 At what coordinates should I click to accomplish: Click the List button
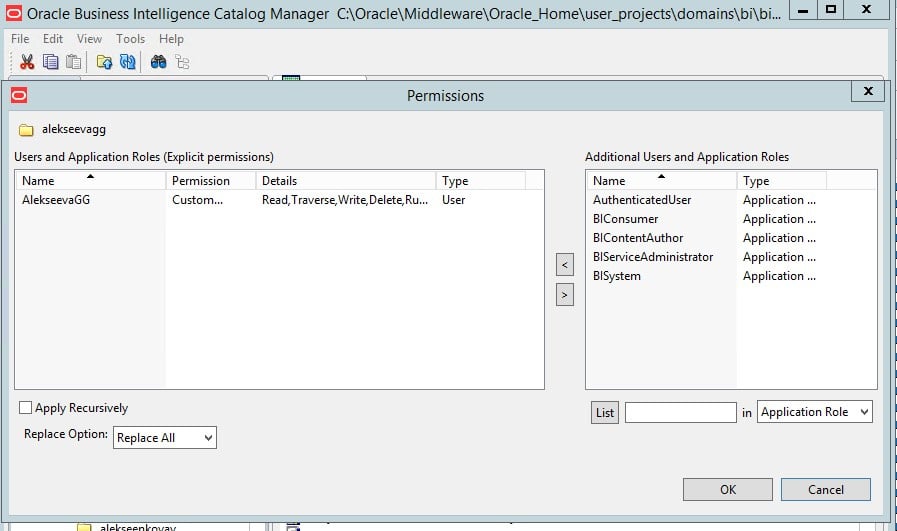pyautogui.click(x=605, y=413)
